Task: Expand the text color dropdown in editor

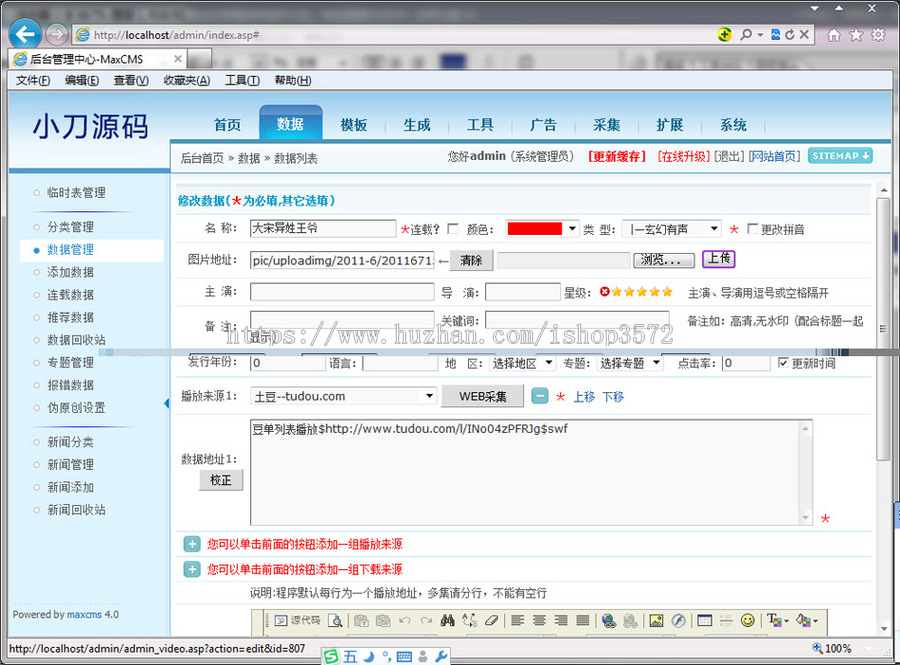Action: click(786, 621)
